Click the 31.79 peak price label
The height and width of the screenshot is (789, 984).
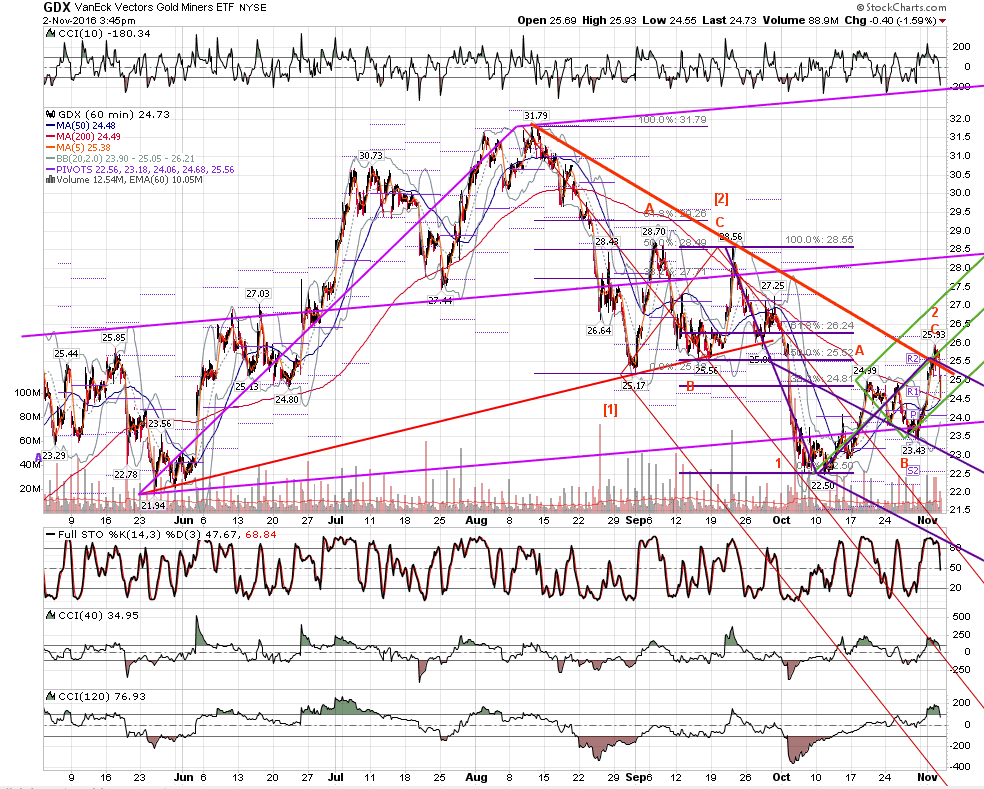pyautogui.click(x=536, y=115)
